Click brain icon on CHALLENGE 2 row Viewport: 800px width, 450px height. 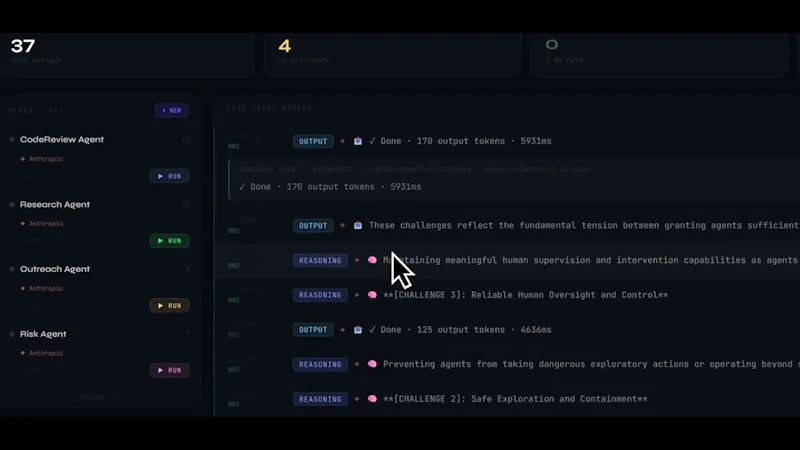(372, 399)
